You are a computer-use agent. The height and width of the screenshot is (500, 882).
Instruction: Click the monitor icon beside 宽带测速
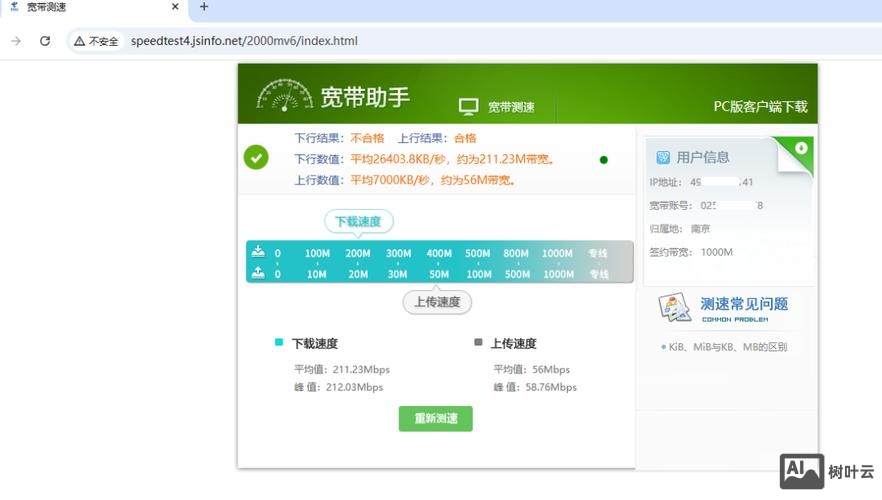[468, 107]
